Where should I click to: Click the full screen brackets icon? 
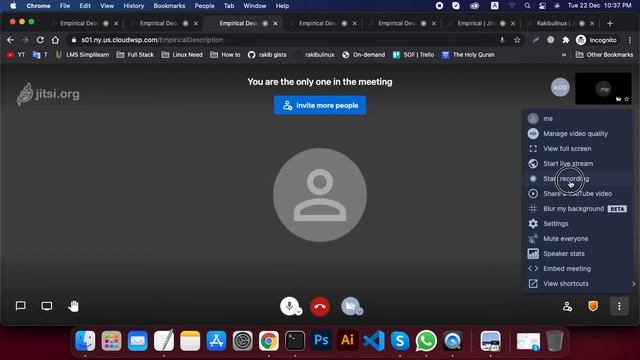tap(533, 149)
